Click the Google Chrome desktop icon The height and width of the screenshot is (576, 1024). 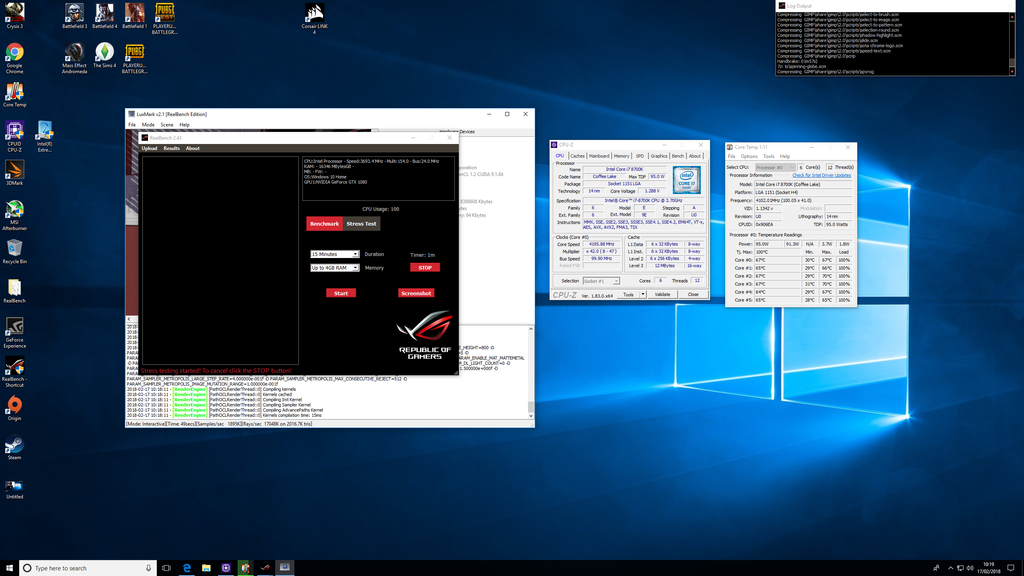coord(14,53)
